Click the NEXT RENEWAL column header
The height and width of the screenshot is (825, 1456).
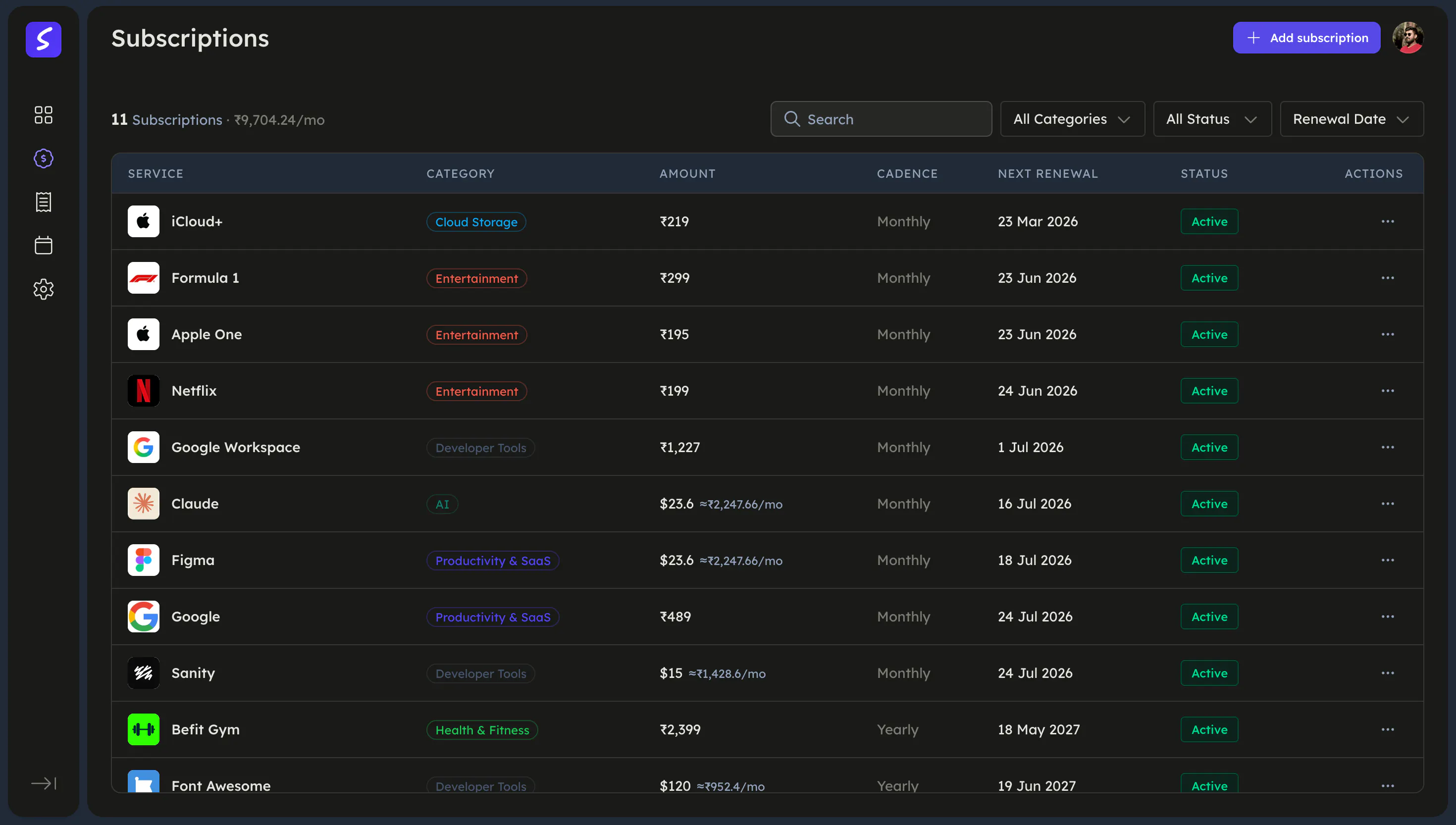tap(1047, 174)
